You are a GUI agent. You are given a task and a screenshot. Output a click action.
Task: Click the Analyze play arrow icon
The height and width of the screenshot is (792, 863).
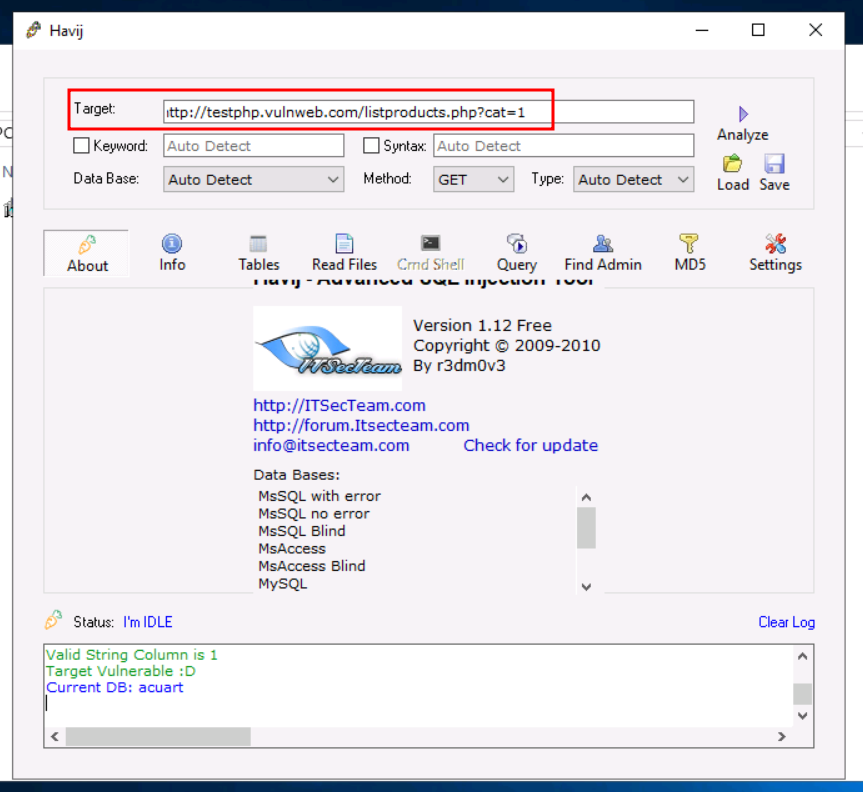[743, 114]
